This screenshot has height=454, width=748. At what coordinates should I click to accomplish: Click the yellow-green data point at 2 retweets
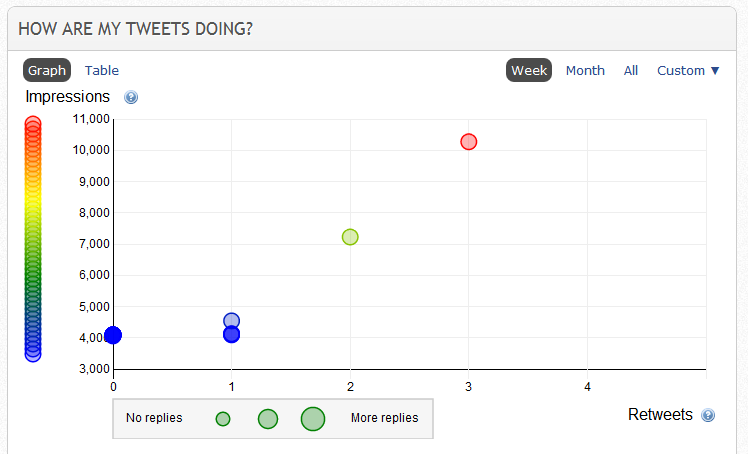(350, 237)
